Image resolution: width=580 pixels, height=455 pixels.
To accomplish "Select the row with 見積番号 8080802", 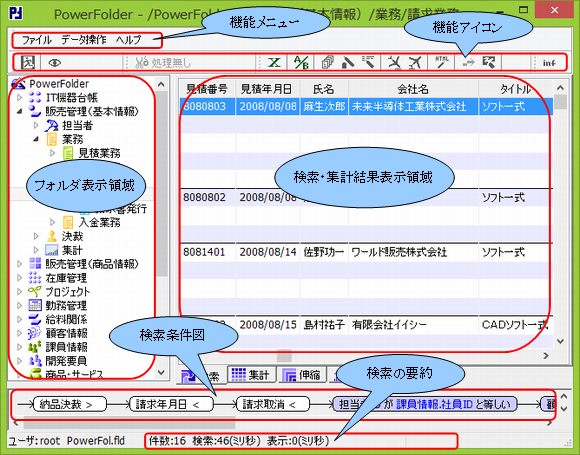I will point(367,198).
